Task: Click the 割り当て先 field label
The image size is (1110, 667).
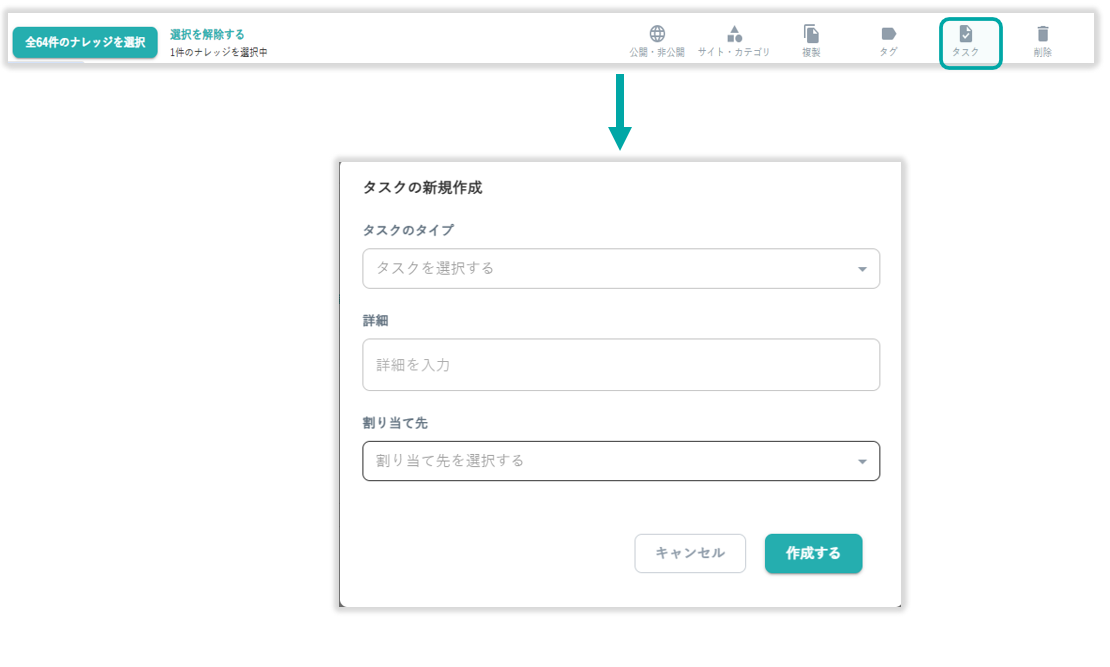Action: [395, 423]
